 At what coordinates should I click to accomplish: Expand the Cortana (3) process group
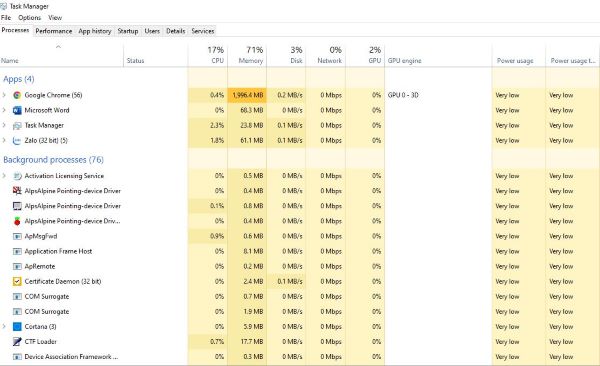click(x=4, y=326)
